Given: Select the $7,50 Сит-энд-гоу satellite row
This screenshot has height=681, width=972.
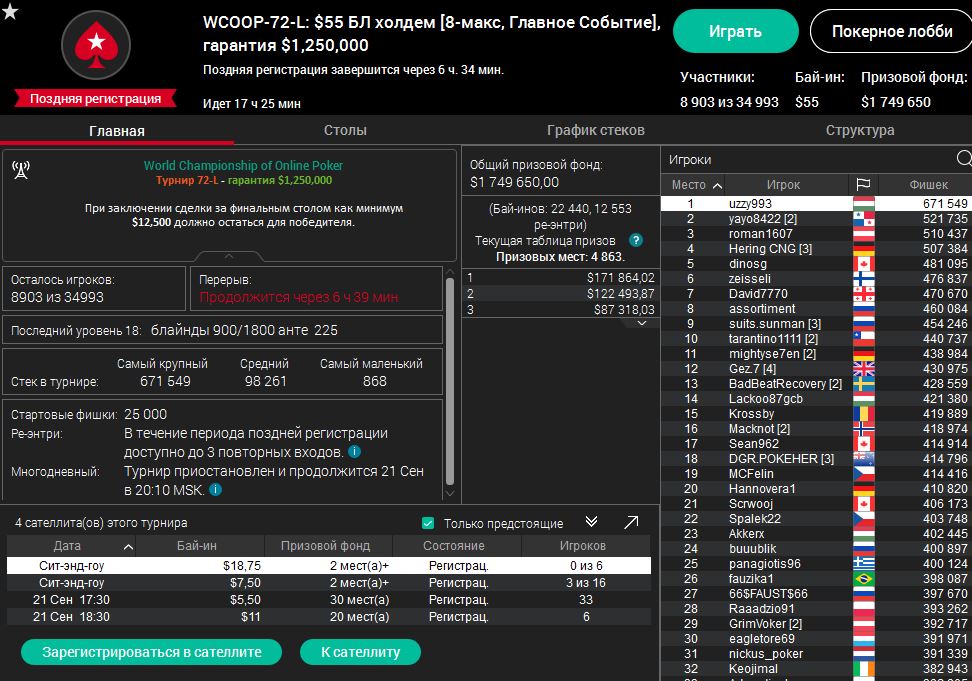Looking at the screenshot, I should click(329, 582).
